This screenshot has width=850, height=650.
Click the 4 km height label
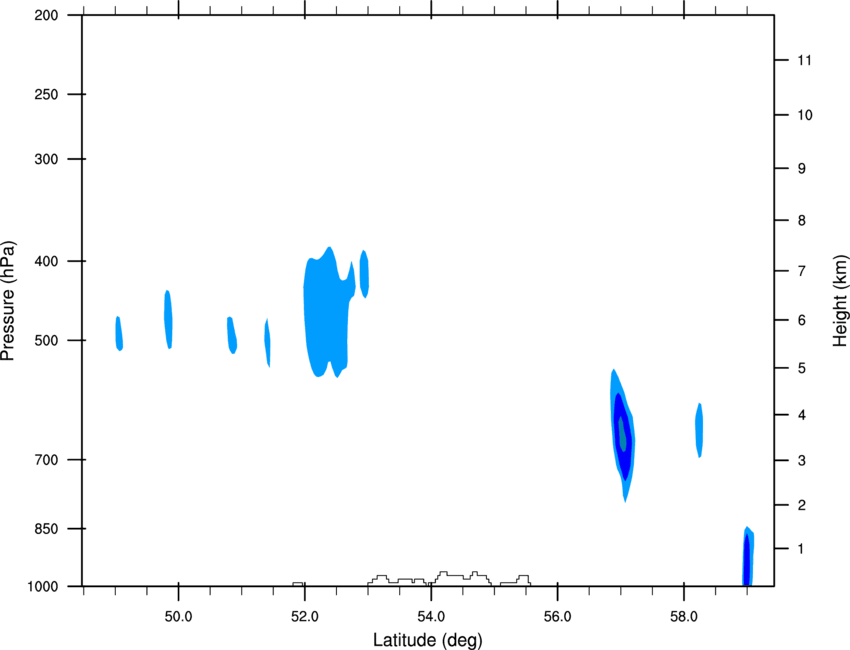pyautogui.click(x=802, y=415)
